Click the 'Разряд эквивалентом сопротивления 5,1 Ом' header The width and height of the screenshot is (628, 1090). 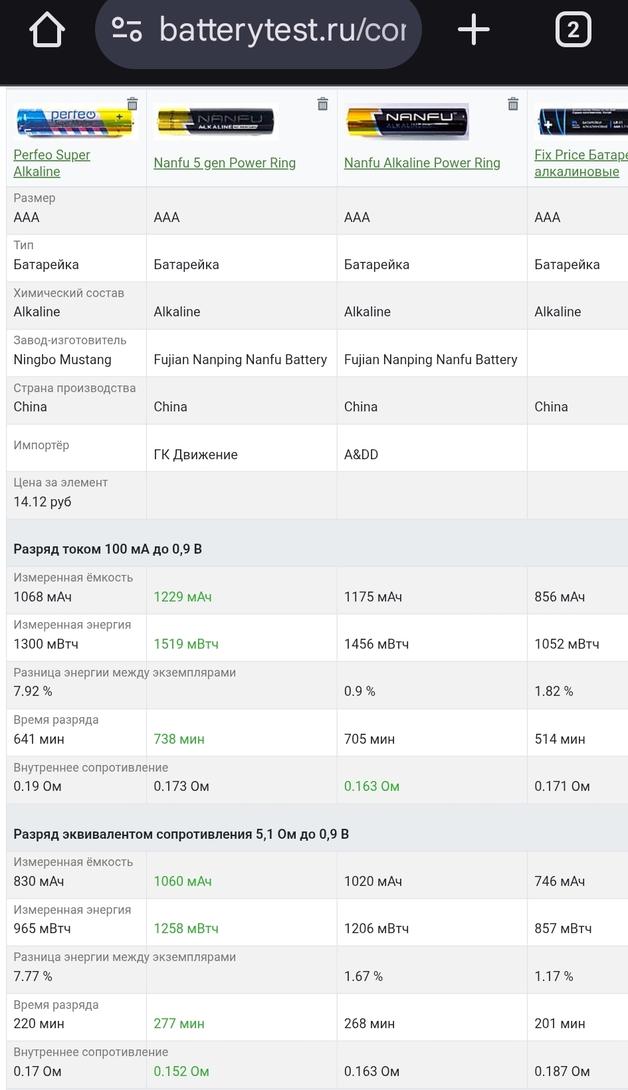coord(180,834)
